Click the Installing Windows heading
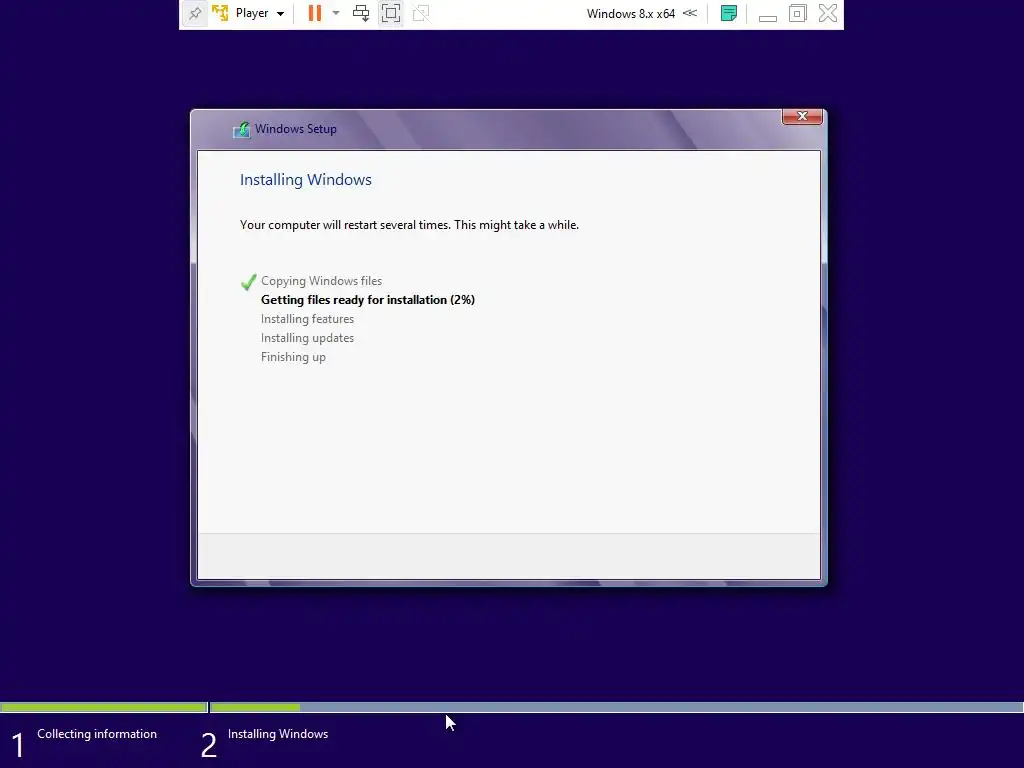1024x768 pixels. pyautogui.click(x=306, y=180)
